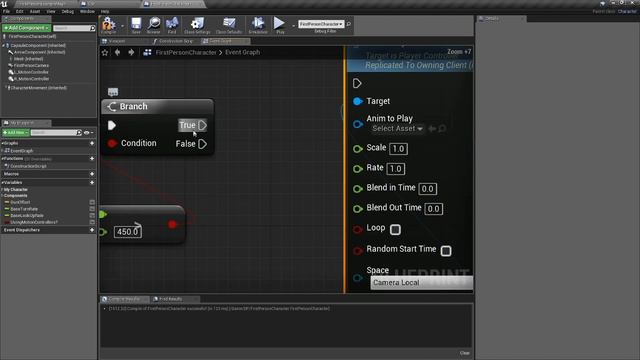Open the Edit menu
The image size is (640, 360).
(19, 11)
